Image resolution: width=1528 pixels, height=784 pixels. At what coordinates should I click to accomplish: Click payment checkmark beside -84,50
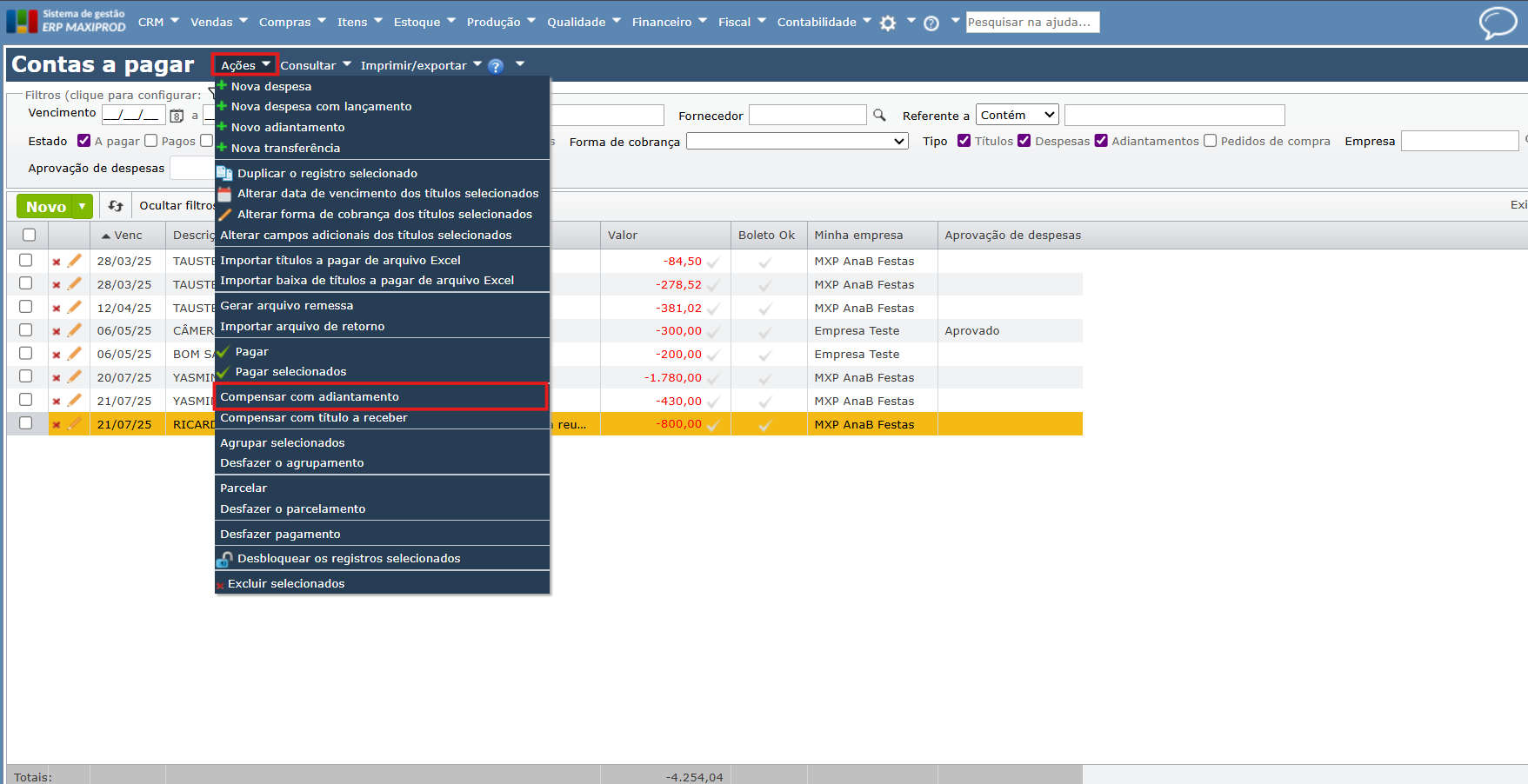click(713, 262)
